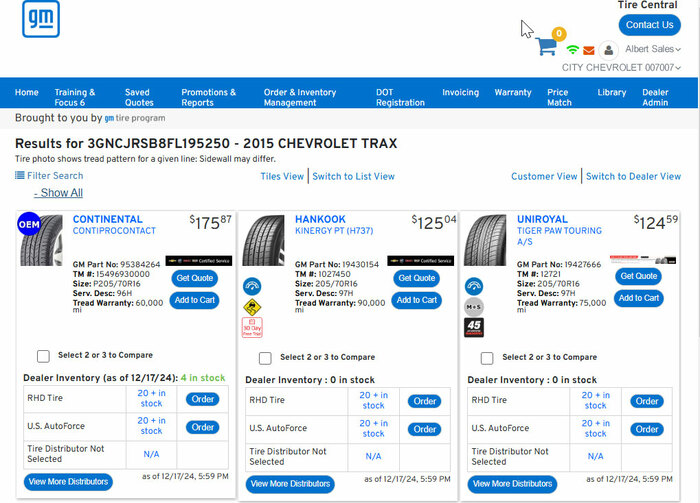The height and width of the screenshot is (503, 700).
Task: Go to the Invoicing menu
Action: 460,92
